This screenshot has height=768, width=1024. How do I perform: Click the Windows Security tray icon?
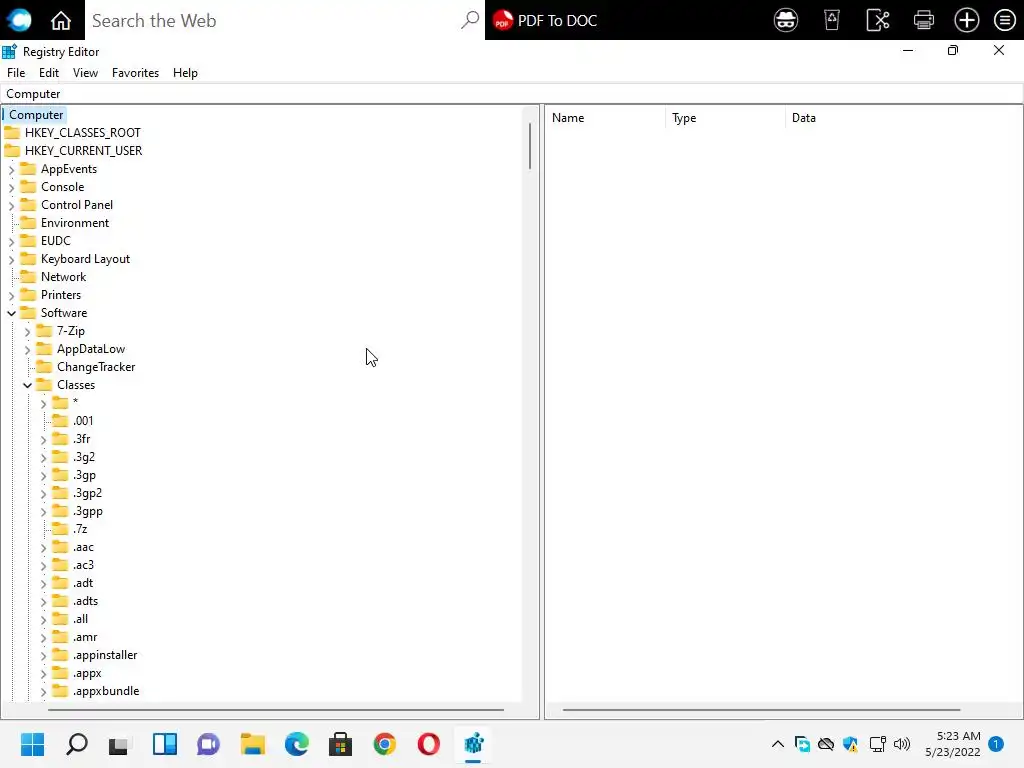pyautogui.click(x=850, y=744)
